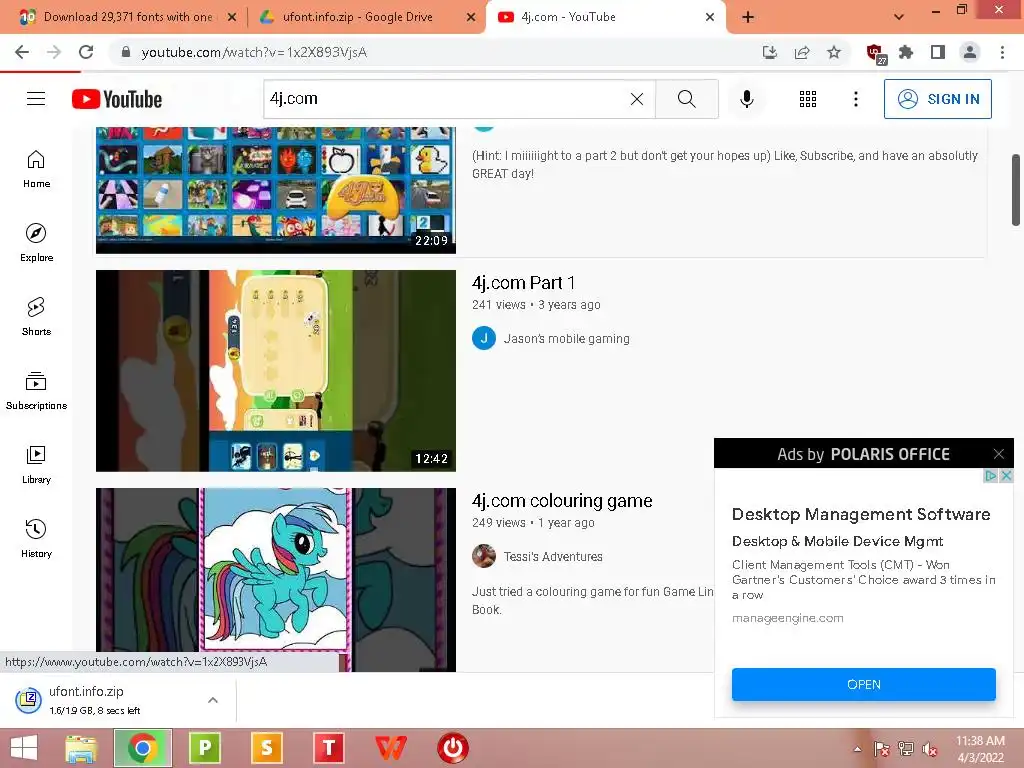Expand ufont.info.zip download options chevron
The height and width of the screenshot is (768, 1024).
213,700
